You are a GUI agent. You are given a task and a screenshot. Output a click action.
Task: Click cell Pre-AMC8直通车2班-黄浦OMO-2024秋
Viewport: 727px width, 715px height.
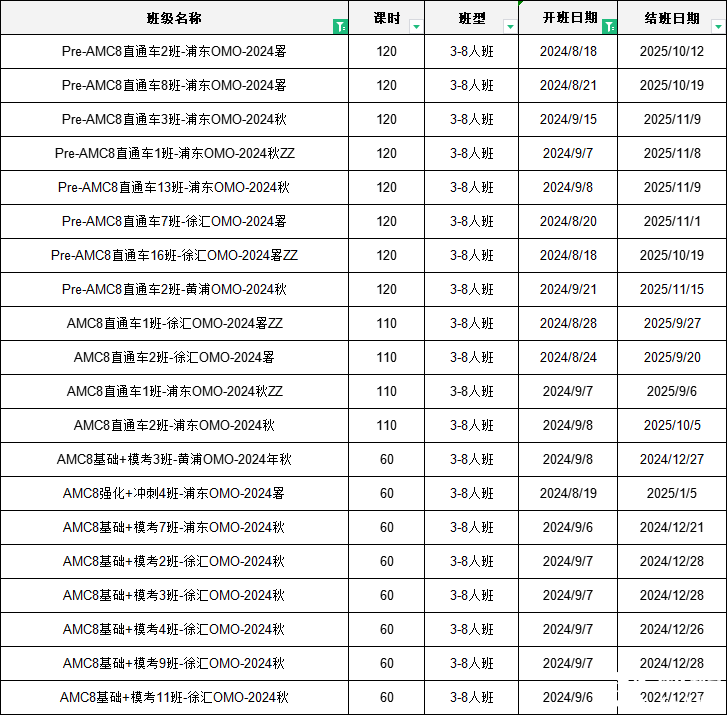pyautogui.click(x=174, y=289)
